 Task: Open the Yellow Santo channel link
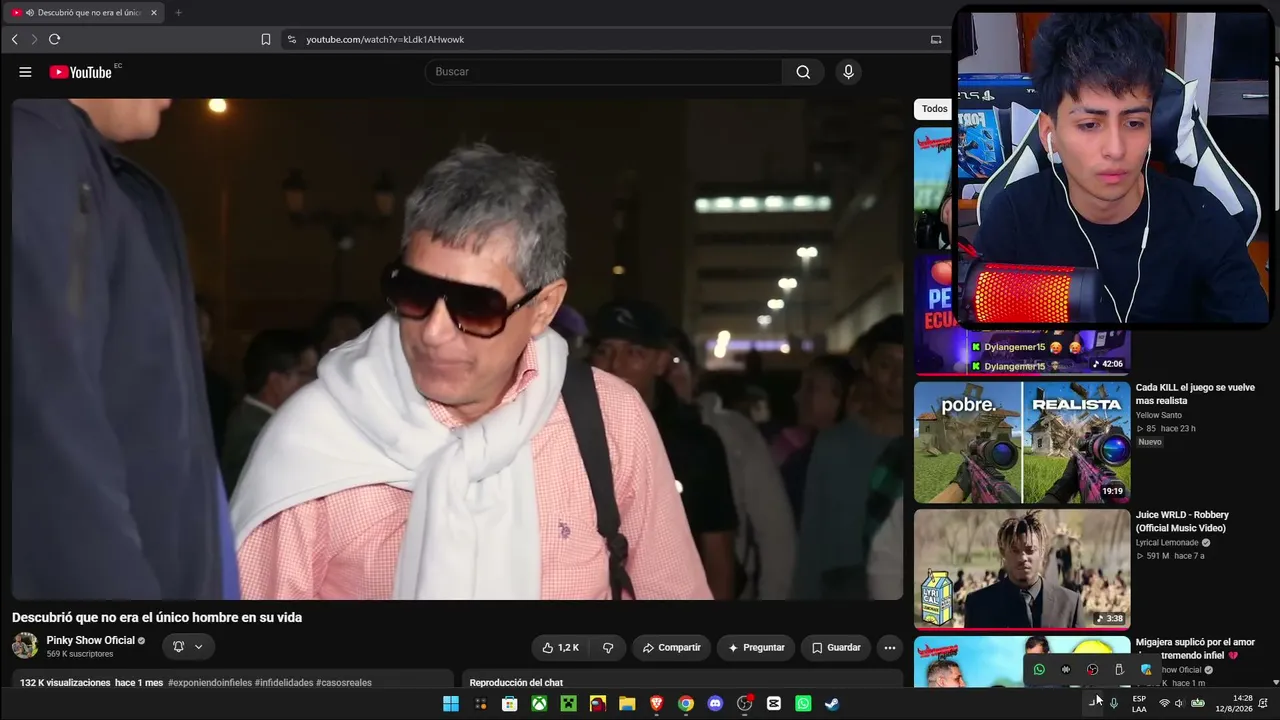[x=1159, y=415]
